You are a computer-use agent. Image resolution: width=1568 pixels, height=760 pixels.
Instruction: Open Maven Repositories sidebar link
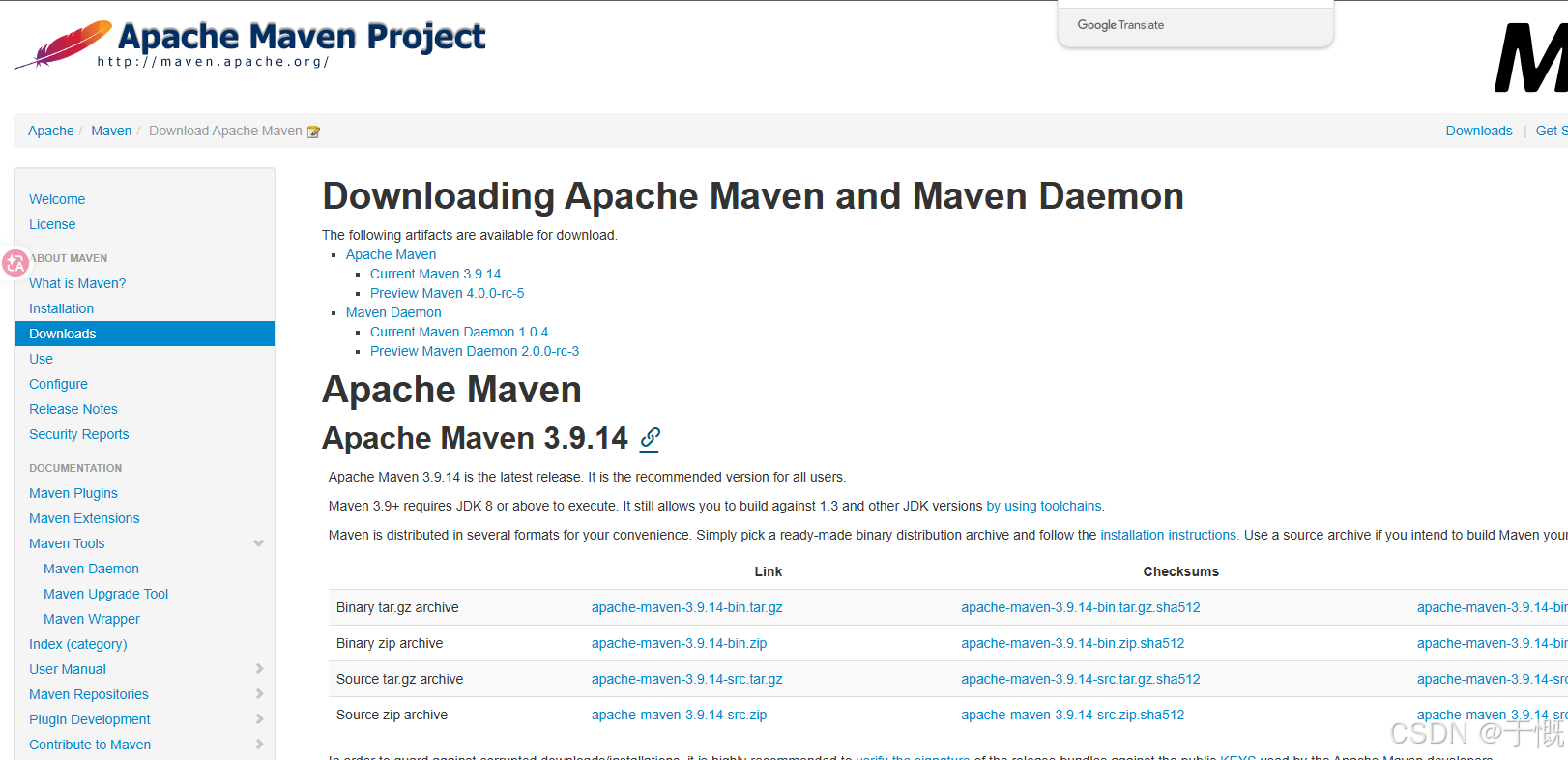pos(89,694)
